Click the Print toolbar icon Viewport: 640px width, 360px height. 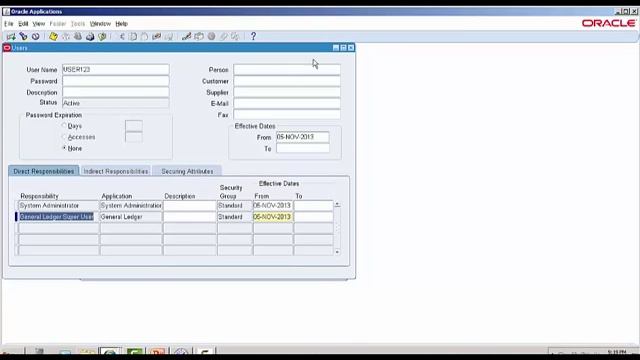(x=90, y=37)
